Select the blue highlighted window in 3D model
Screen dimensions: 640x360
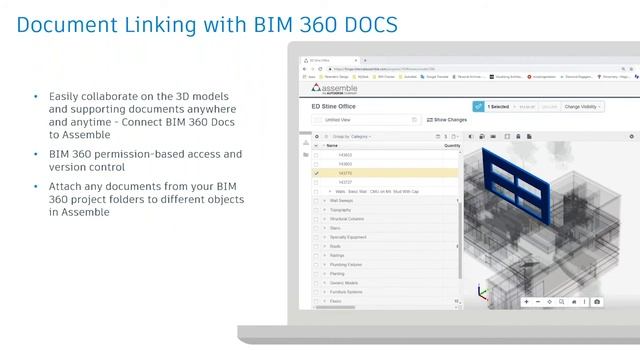(516, 186)
